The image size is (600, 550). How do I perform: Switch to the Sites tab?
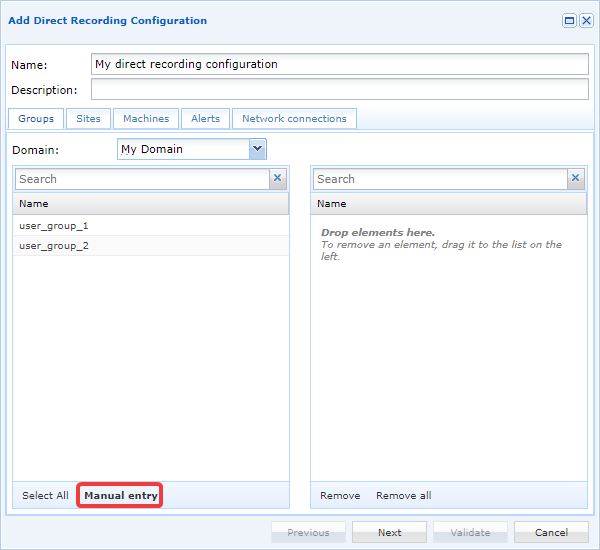point(88,119)
